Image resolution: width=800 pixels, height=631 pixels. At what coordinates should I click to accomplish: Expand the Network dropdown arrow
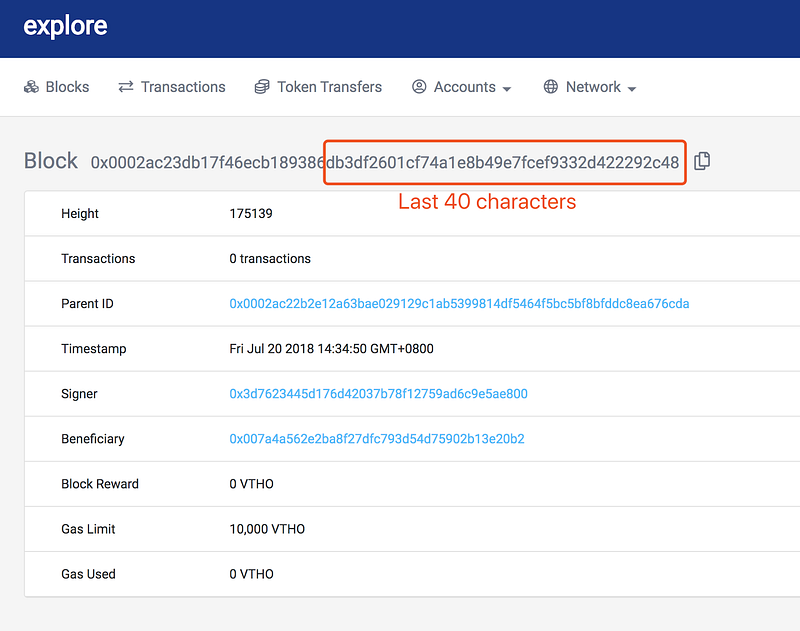[632, 89]
